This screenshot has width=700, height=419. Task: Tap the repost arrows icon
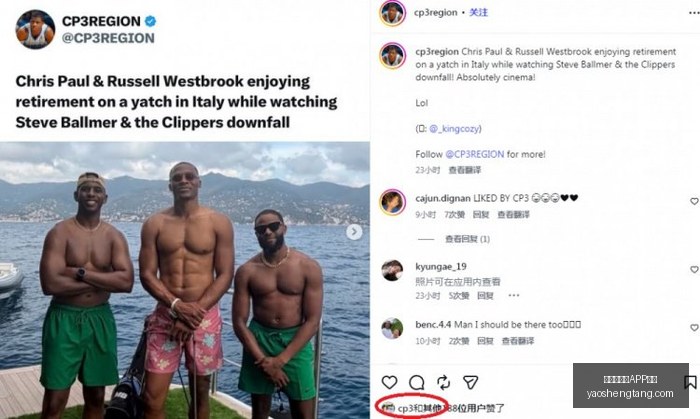(443, 382)
